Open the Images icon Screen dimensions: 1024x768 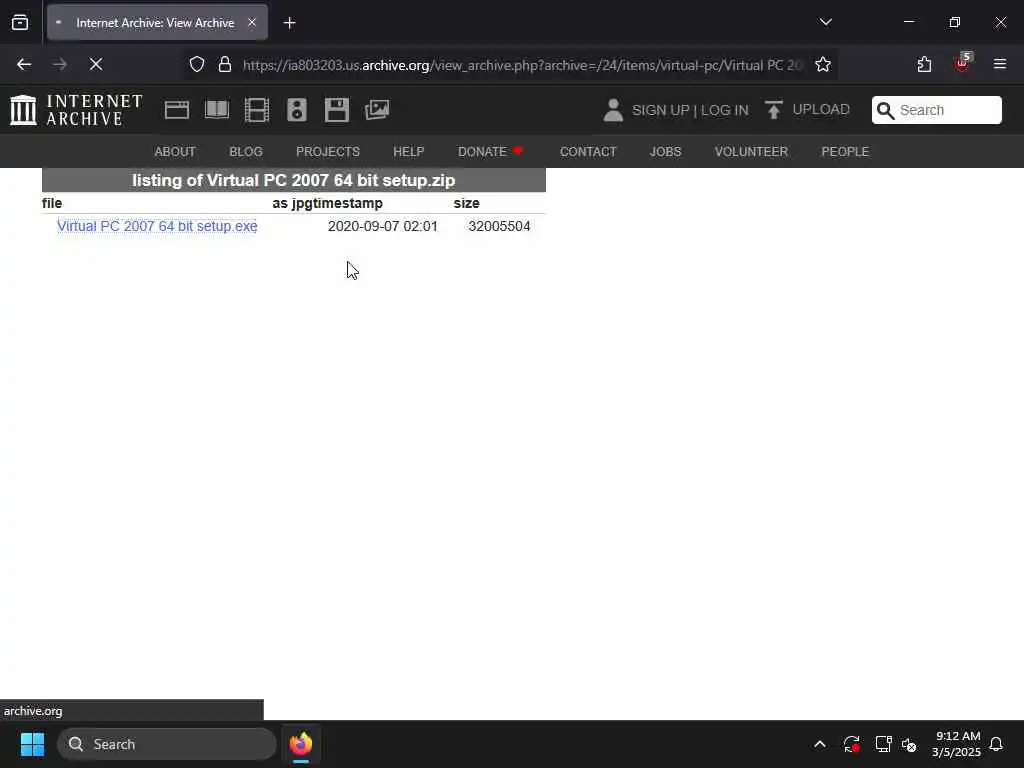tap(377, 110)
